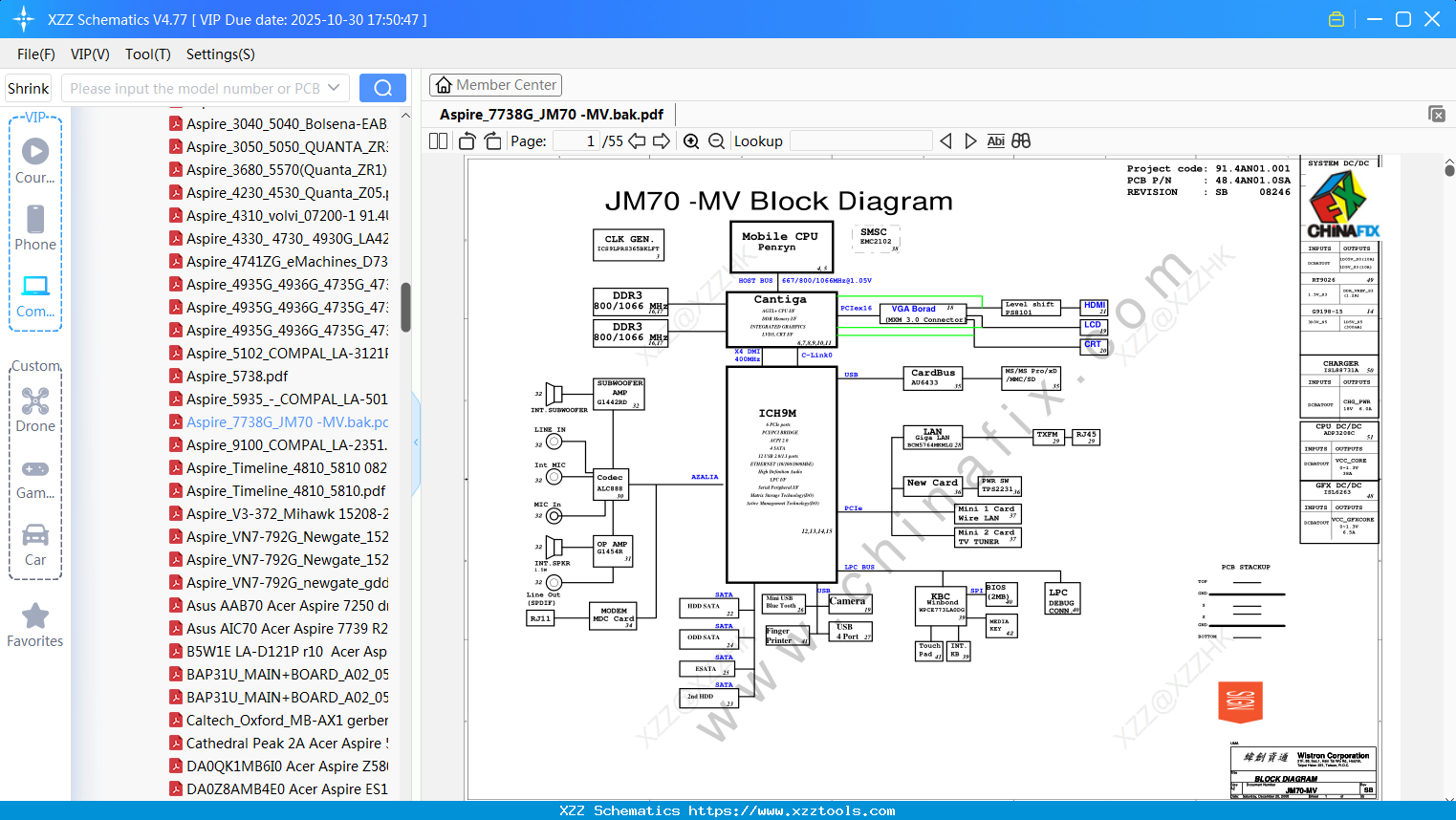The image size is (1456, 820).
Task: Open Aspire_5102_COMPAL_LA-3121 file
Action: click(x=287, y=354)
